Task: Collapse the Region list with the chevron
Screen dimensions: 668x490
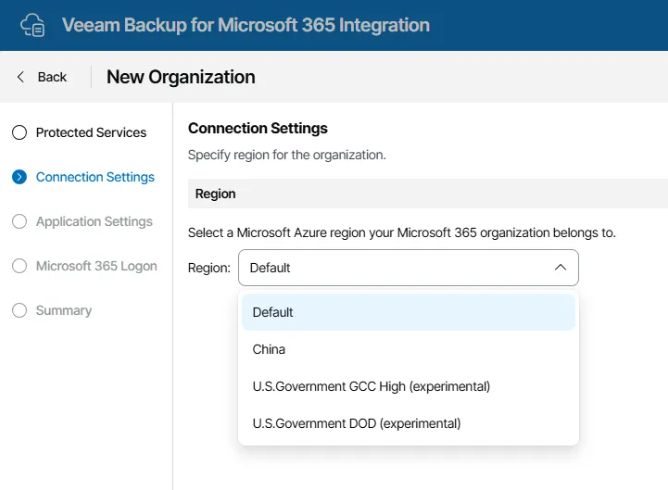Action: tap(560, 268)
